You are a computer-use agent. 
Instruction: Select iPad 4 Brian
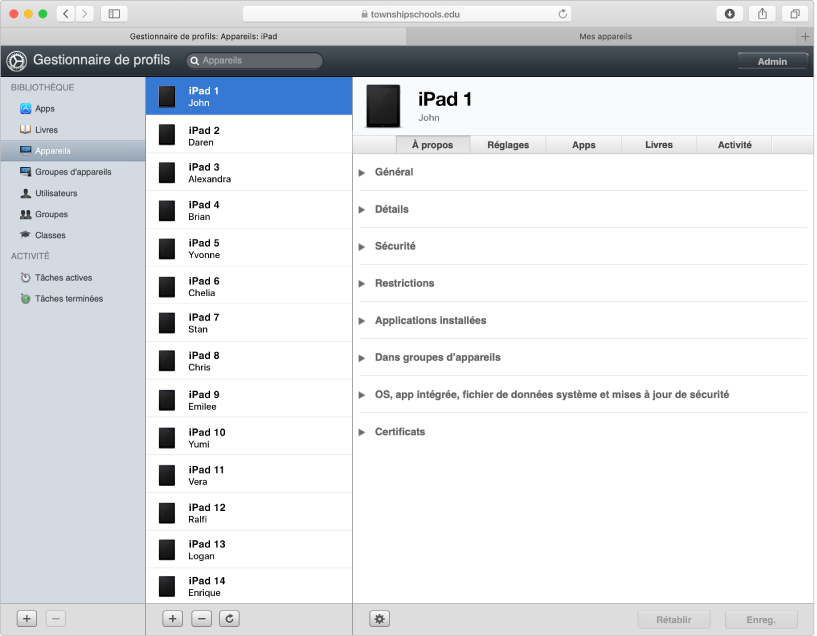[249, 210]
